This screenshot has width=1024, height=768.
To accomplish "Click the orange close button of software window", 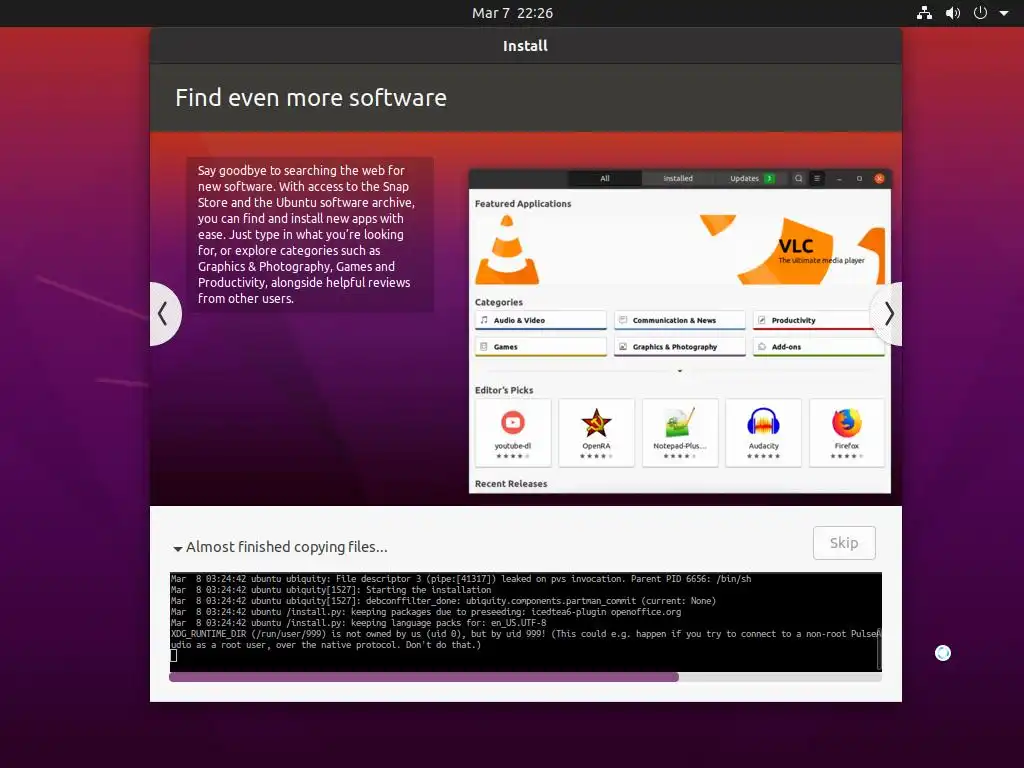I will click(879, 178).
